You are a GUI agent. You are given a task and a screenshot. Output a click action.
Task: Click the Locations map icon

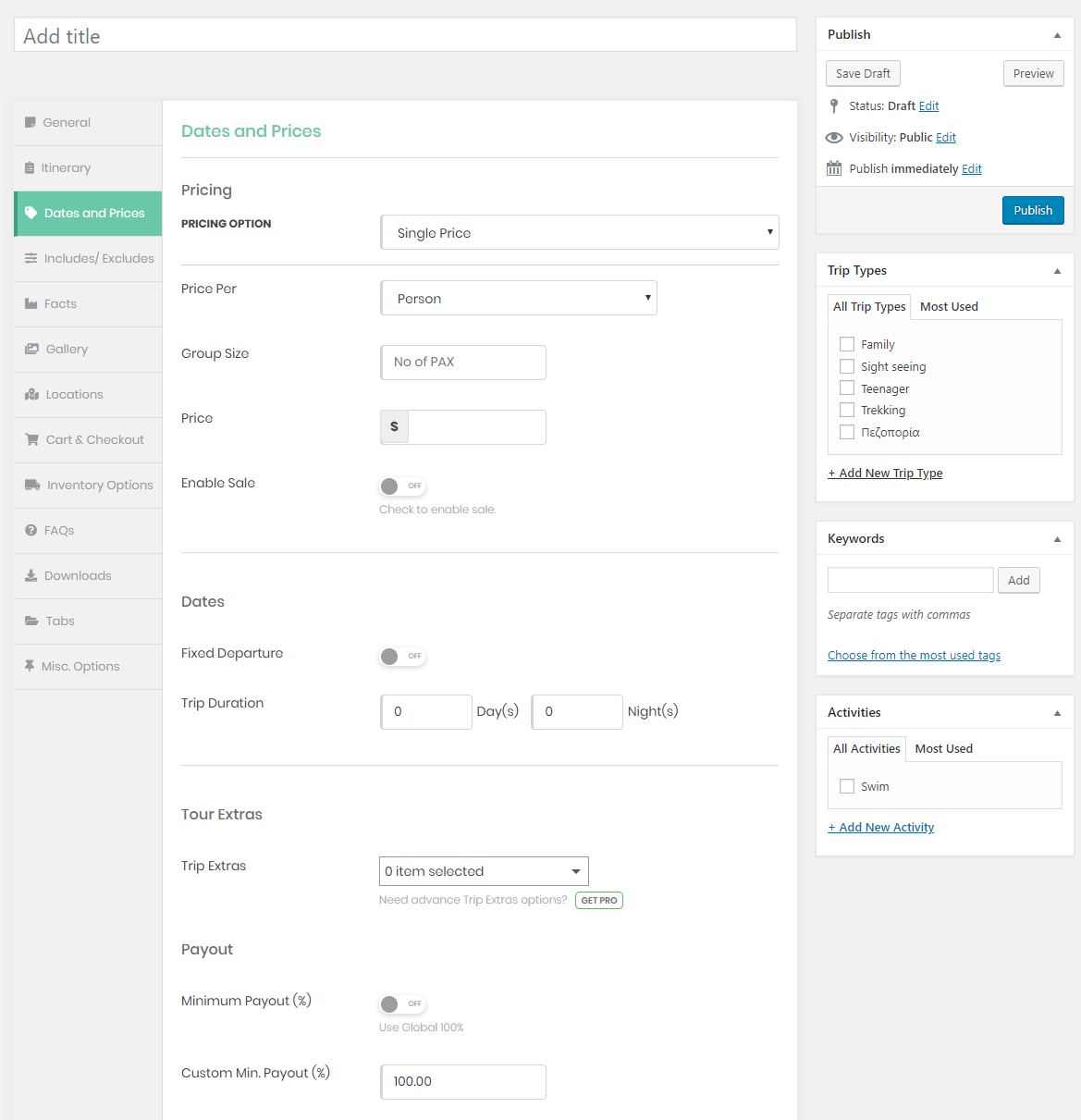click(x=32, y=394)
